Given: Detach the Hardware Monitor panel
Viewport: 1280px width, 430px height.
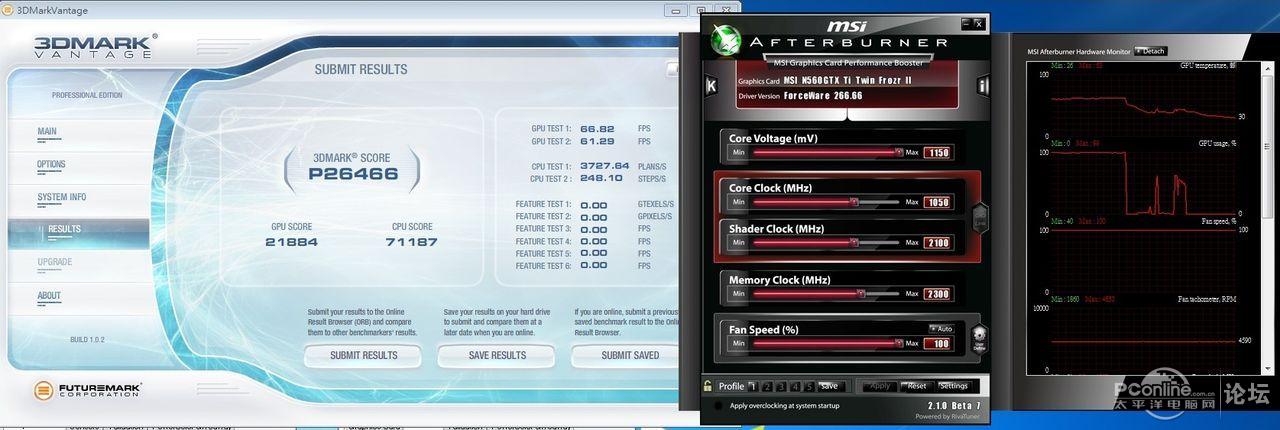Looking at the screenshot, I should [1151, 51].
